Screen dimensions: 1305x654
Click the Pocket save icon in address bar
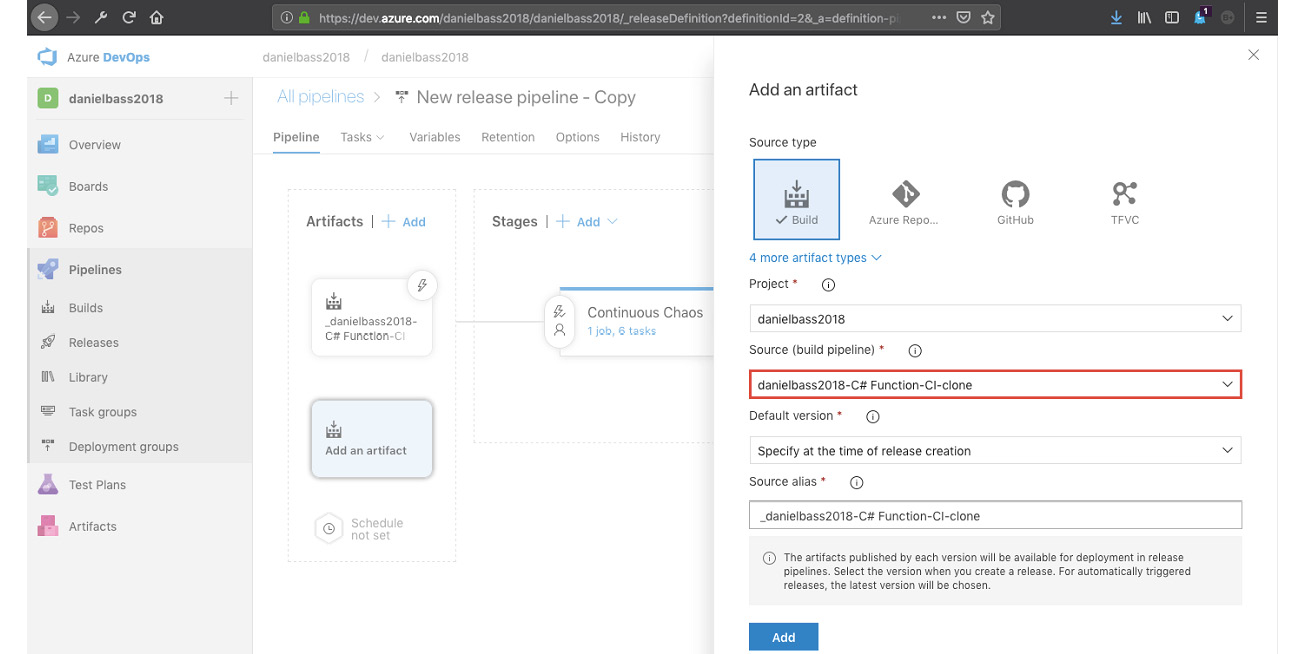[963, 17]
